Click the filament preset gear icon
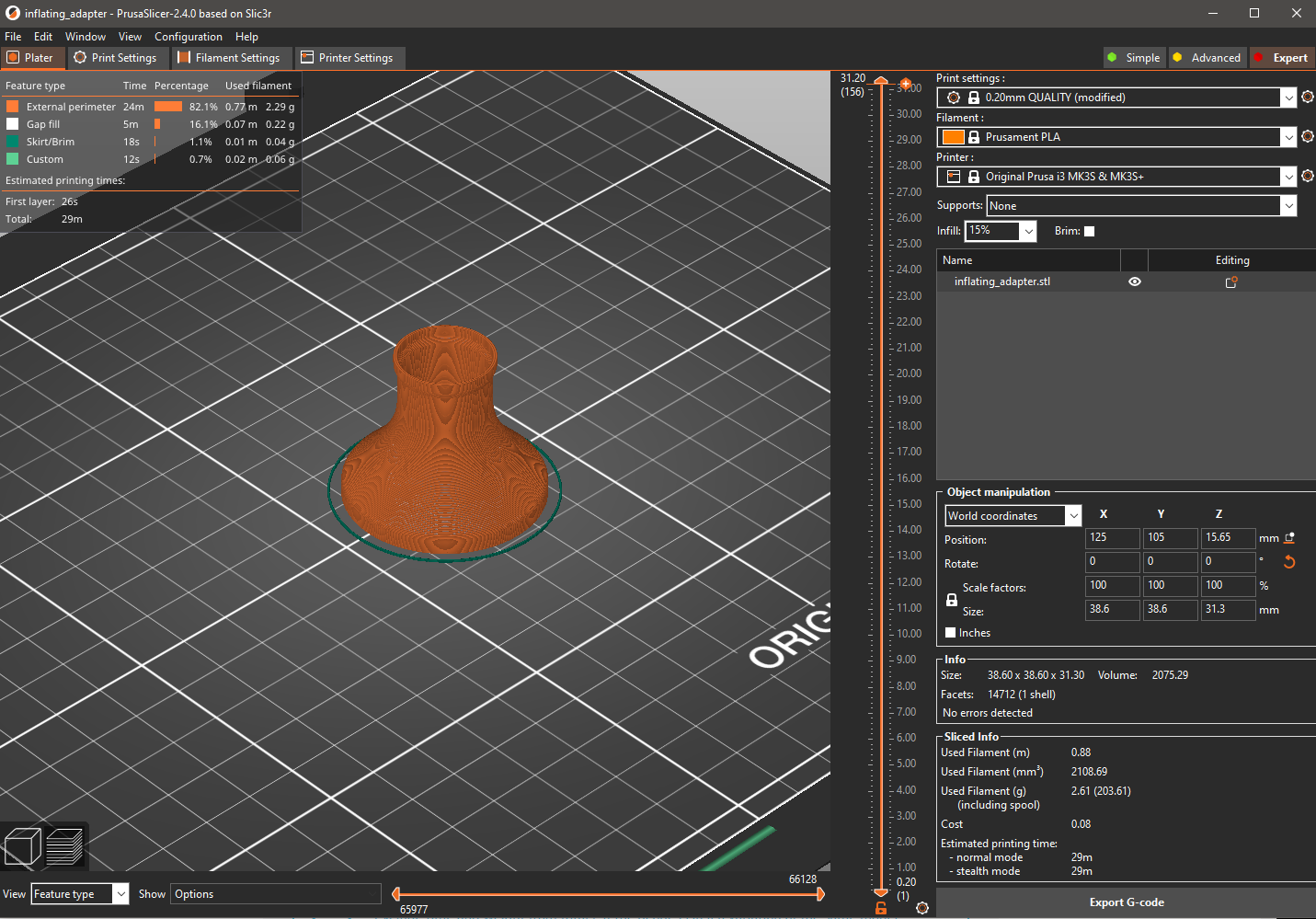 pyautogui.click(x=1308, y=136)
